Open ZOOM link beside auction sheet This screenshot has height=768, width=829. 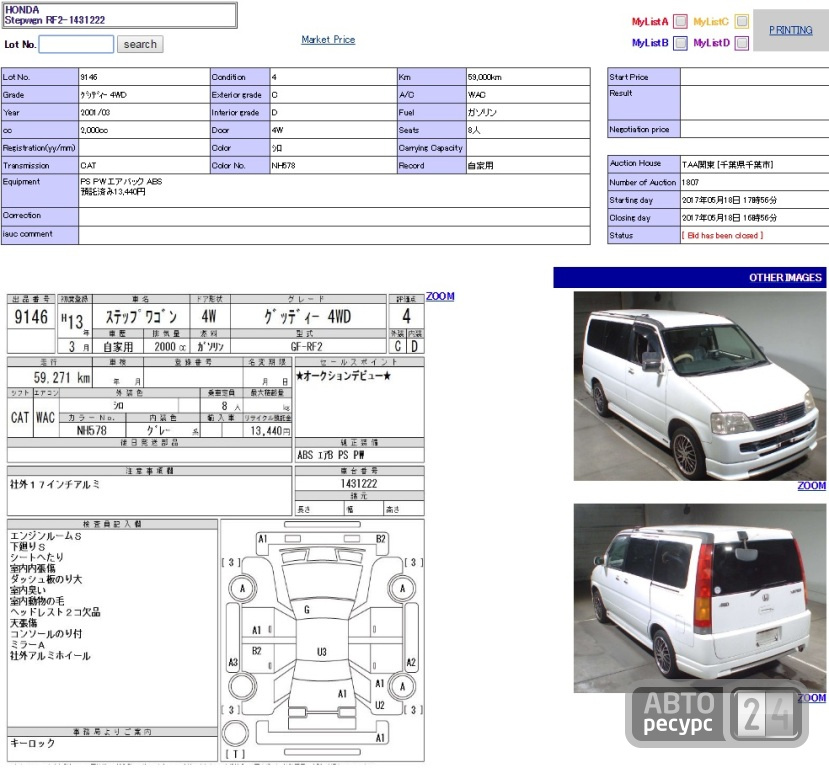440,297
